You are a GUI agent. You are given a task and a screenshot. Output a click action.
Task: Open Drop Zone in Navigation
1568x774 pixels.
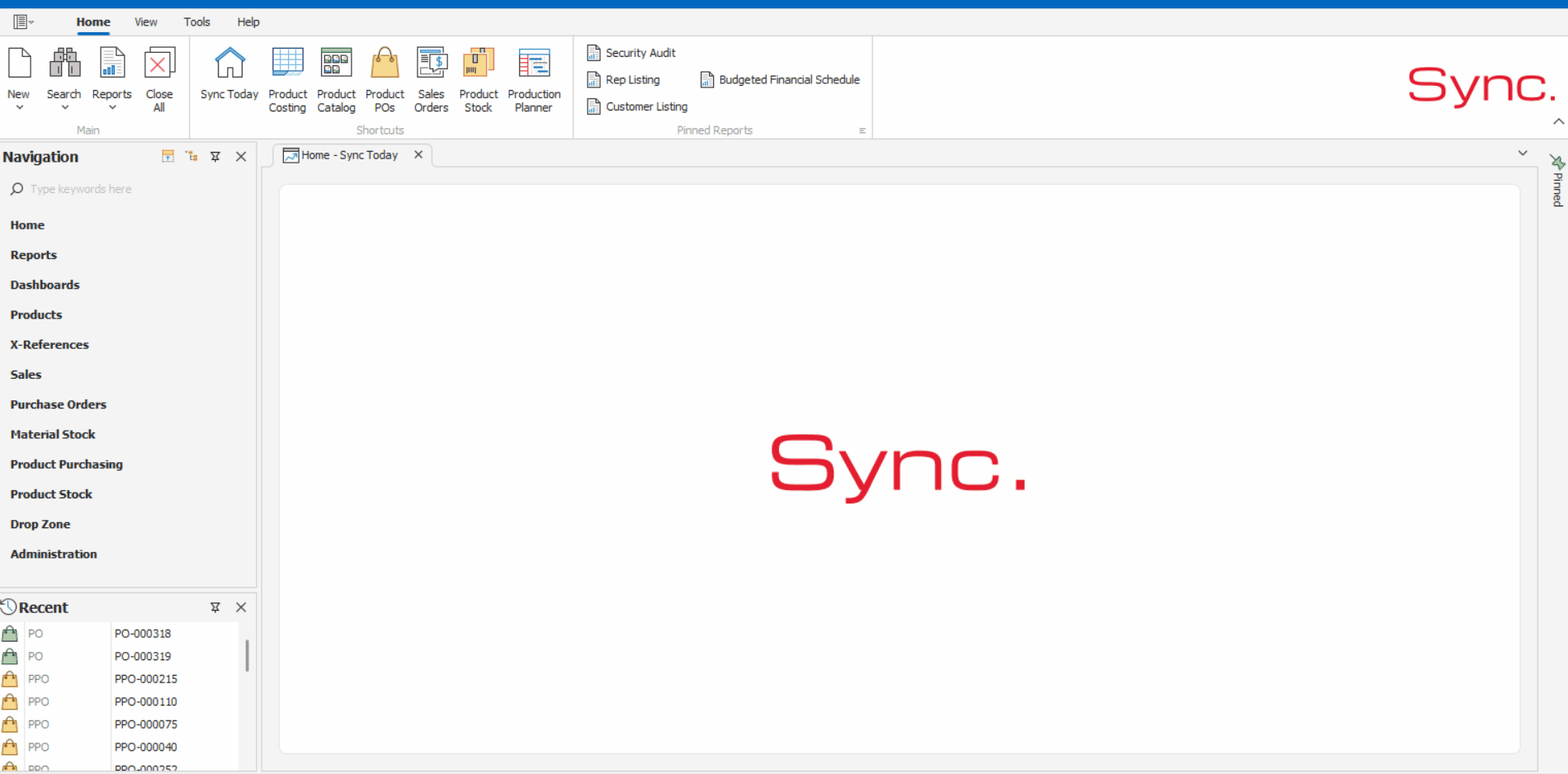click(x=40, y=524)
